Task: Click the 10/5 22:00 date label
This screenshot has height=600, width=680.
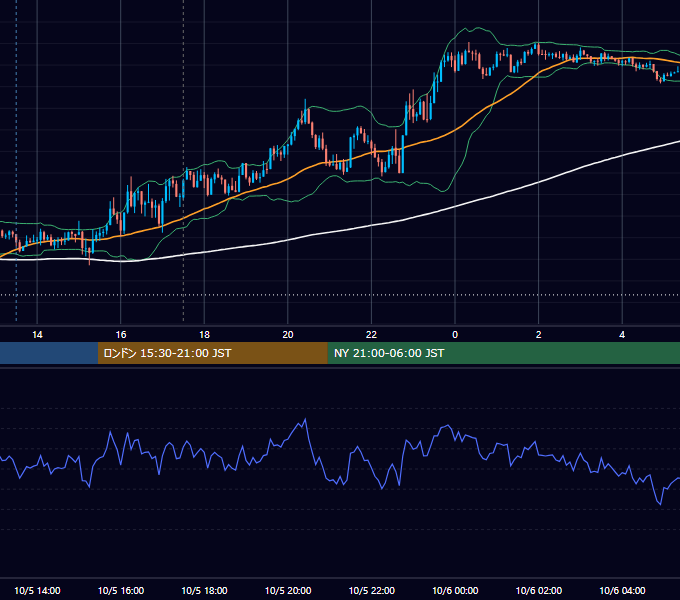Action: pyautogui.click(x=372, y=590)
